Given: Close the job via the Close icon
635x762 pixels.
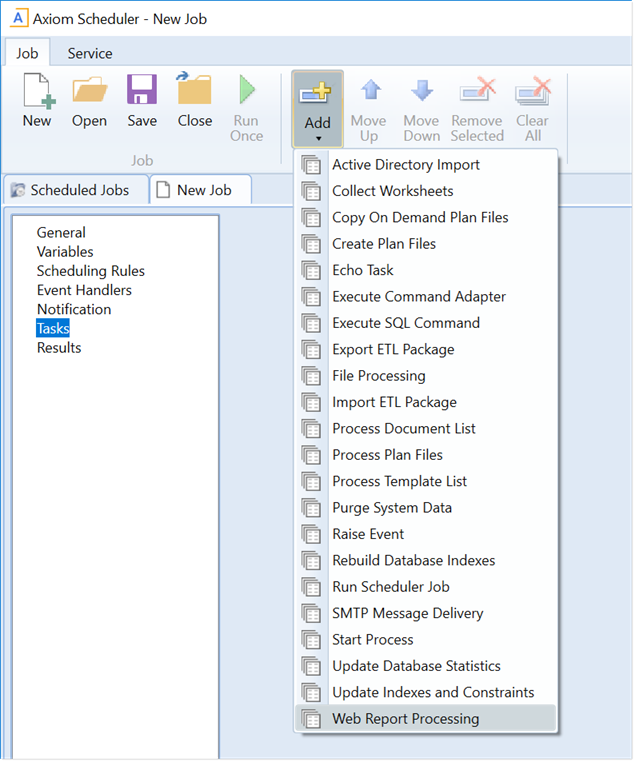Looking at the screenshot, I should tap(195, 92).
